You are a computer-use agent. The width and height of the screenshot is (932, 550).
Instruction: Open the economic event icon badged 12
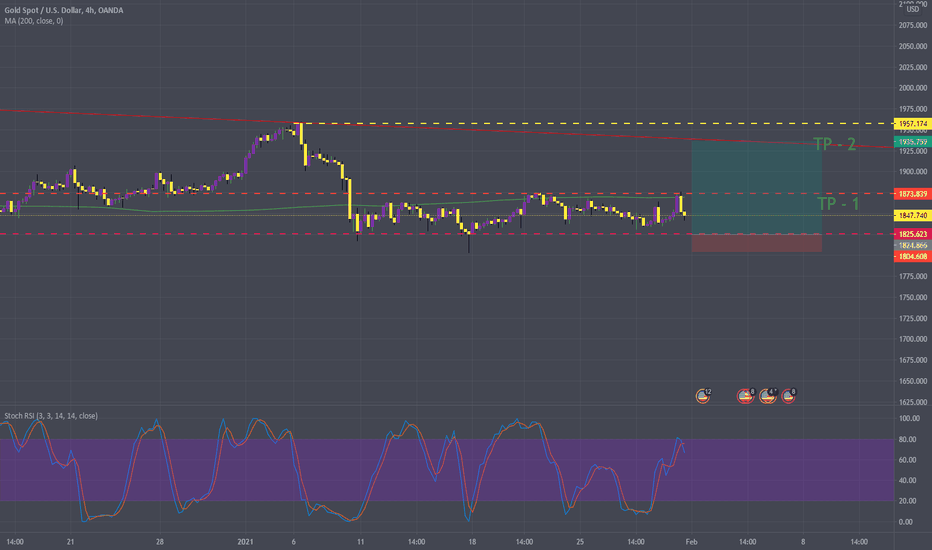click(x=703, y=395)
